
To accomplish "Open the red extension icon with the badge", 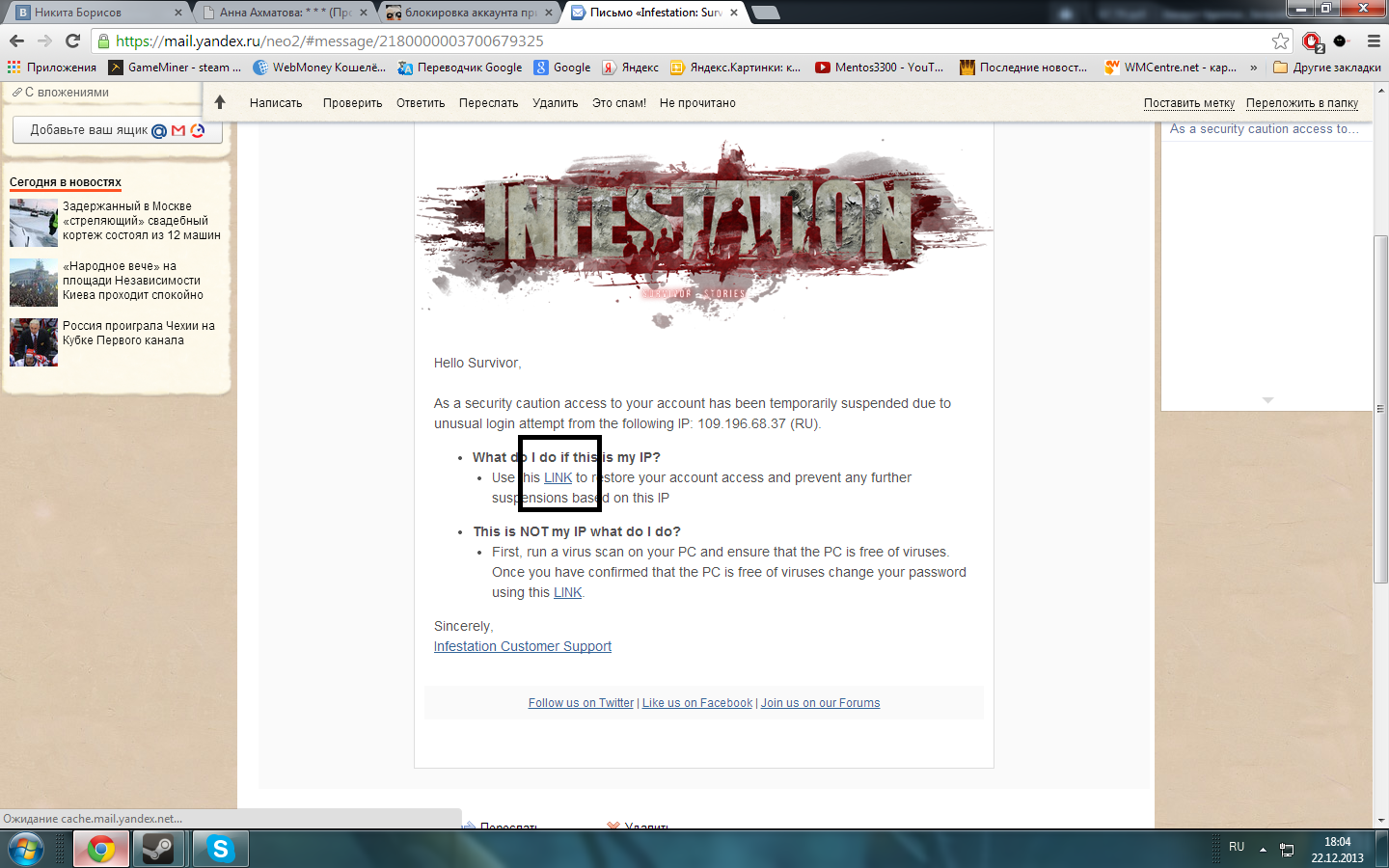I will pyautogui.click(x=1312, y=41).
